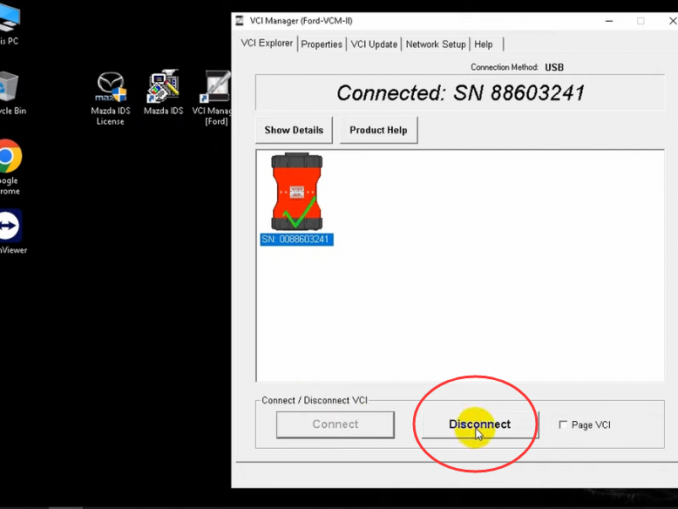Open This PC desktop icon
Image resolution: width=678 pixels, height=509 pixels.
(x=10, y=22)
